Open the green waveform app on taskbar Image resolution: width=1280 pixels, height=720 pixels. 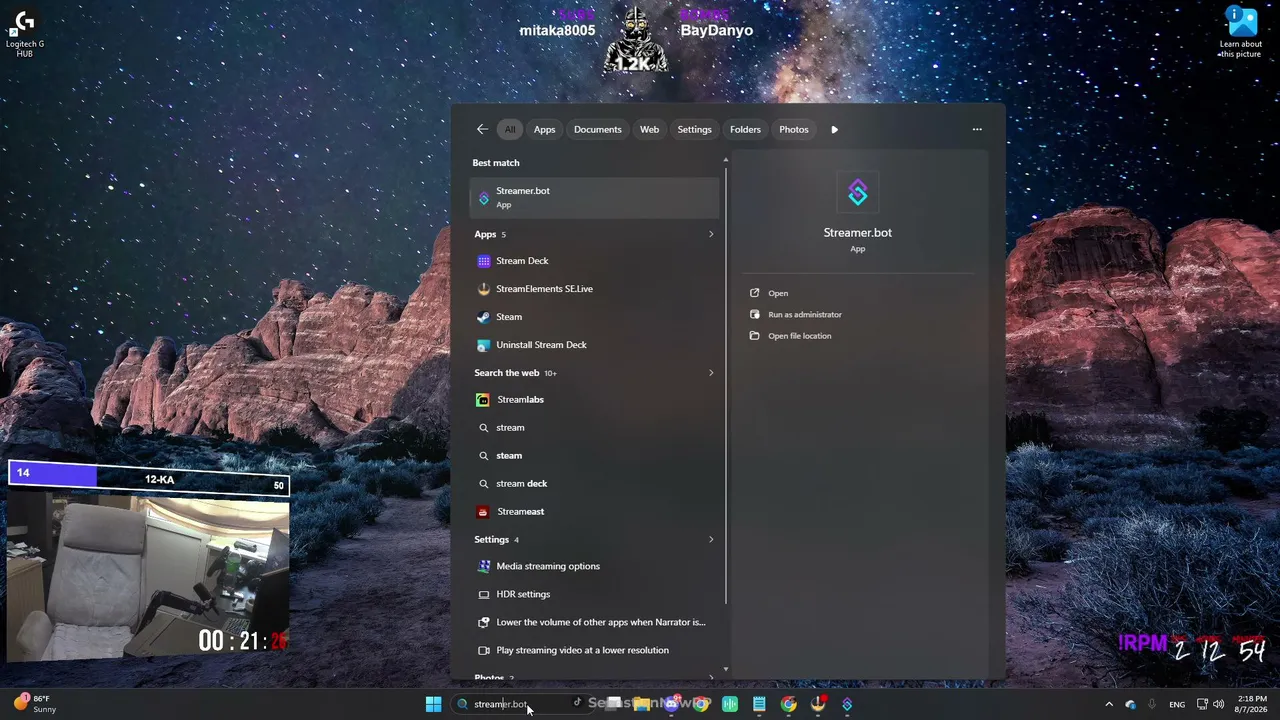point(730,704)
